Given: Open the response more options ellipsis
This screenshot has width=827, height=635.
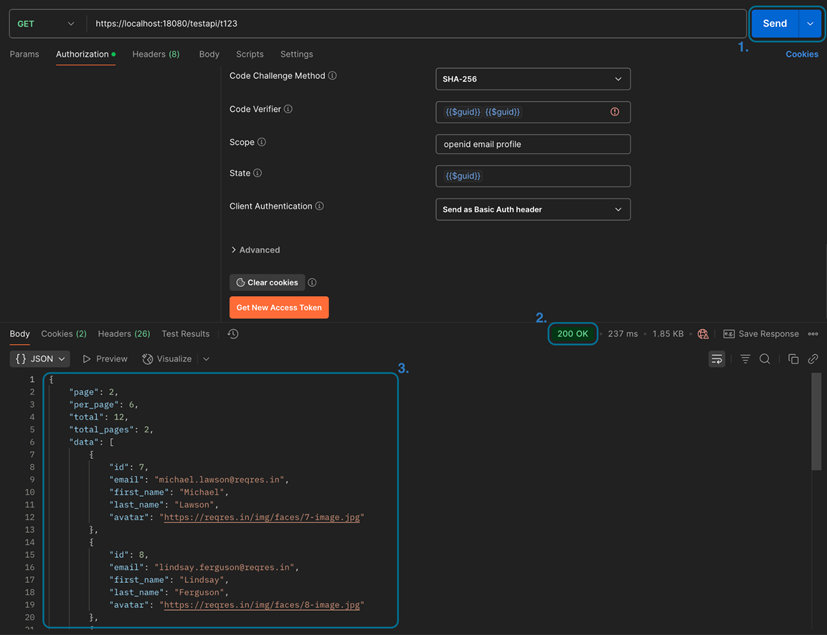Looking at the screenshot, I should point(813,334).
